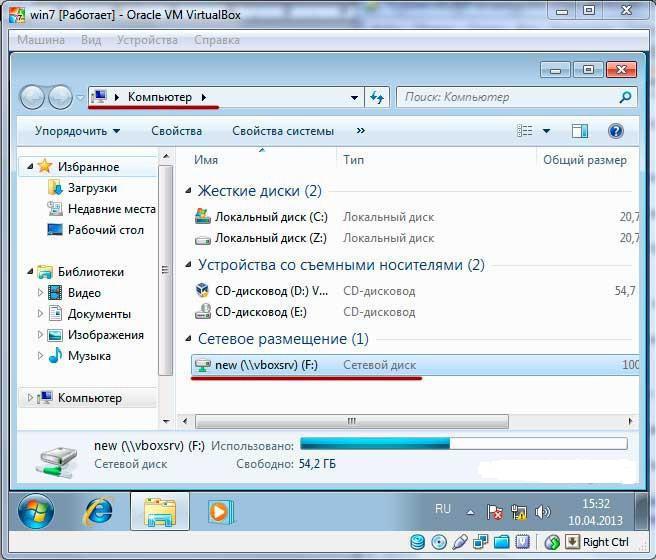Select Локальный диск (Z:) drive icon
656x560 pixels.
tap(203, 239)
